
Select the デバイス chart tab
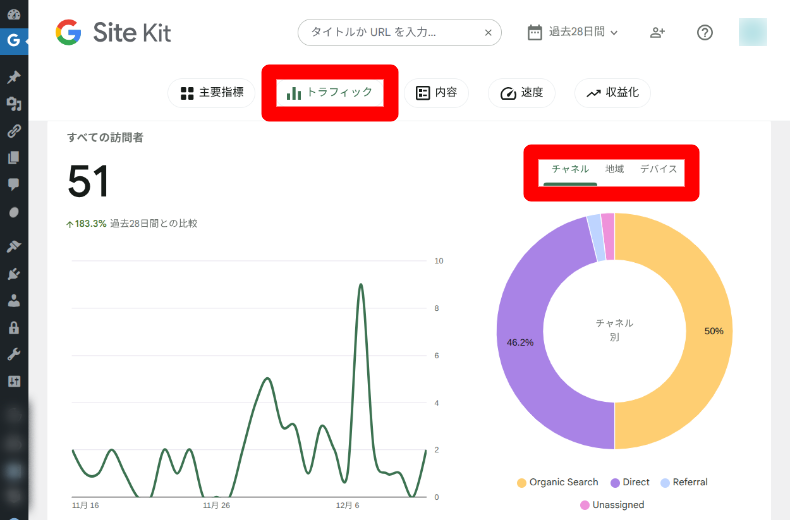tap(658, 169)
